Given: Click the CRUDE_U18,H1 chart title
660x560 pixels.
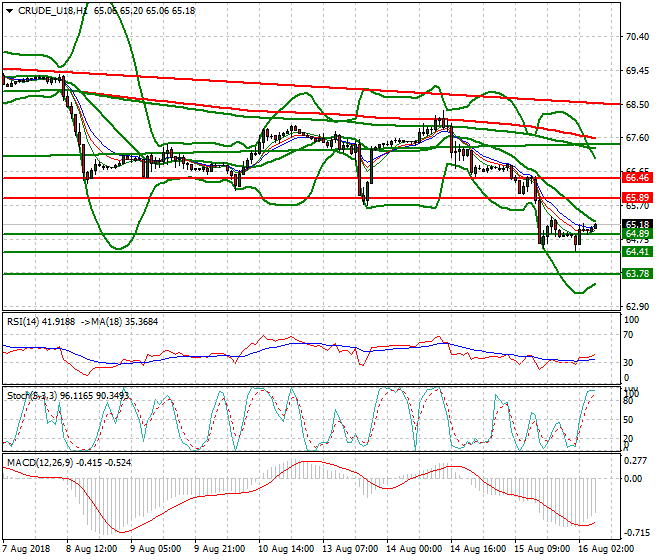Looking at the screenshot, I should tap(53, 11).
